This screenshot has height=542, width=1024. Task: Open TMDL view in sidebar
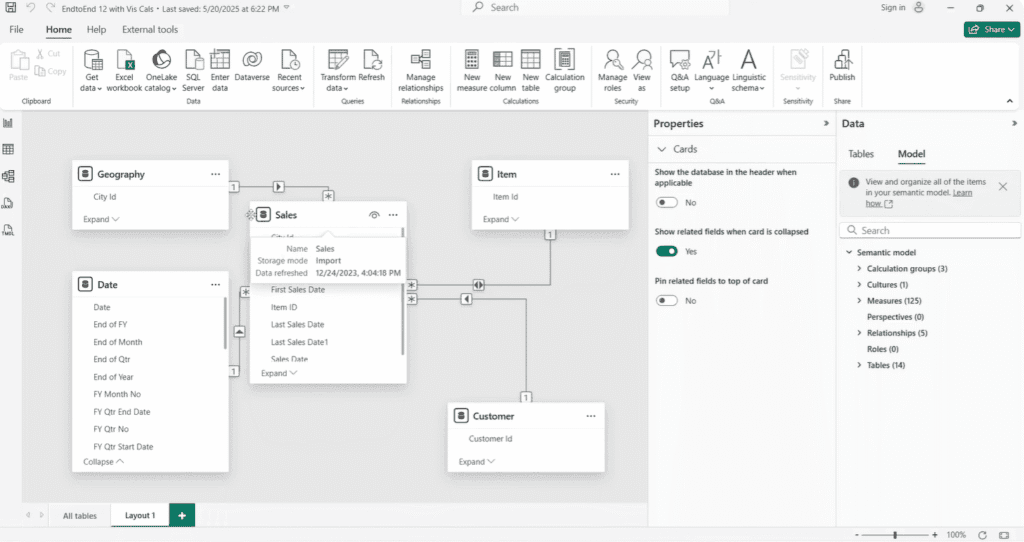(8, 230)
